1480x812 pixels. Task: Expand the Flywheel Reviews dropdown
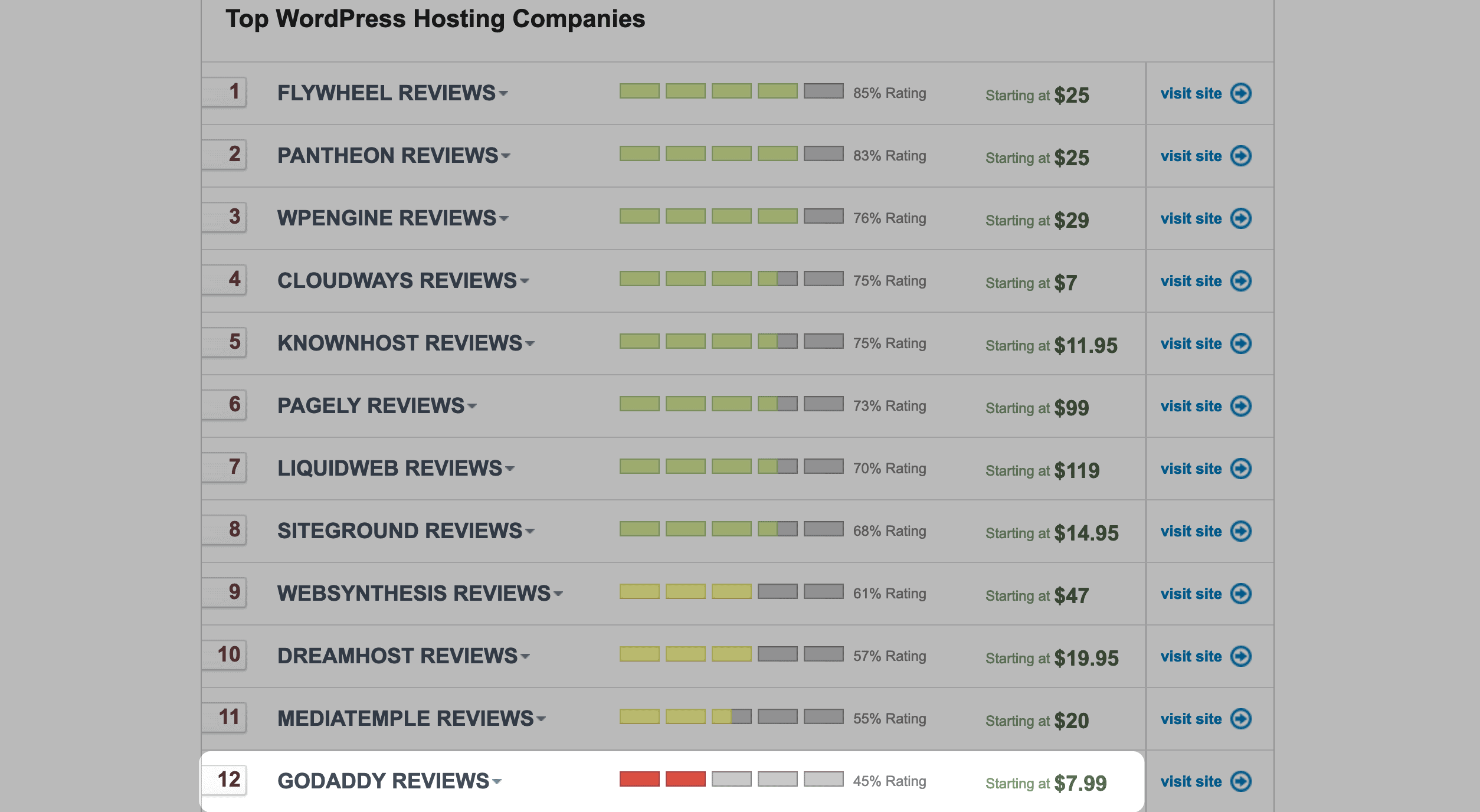503,93
